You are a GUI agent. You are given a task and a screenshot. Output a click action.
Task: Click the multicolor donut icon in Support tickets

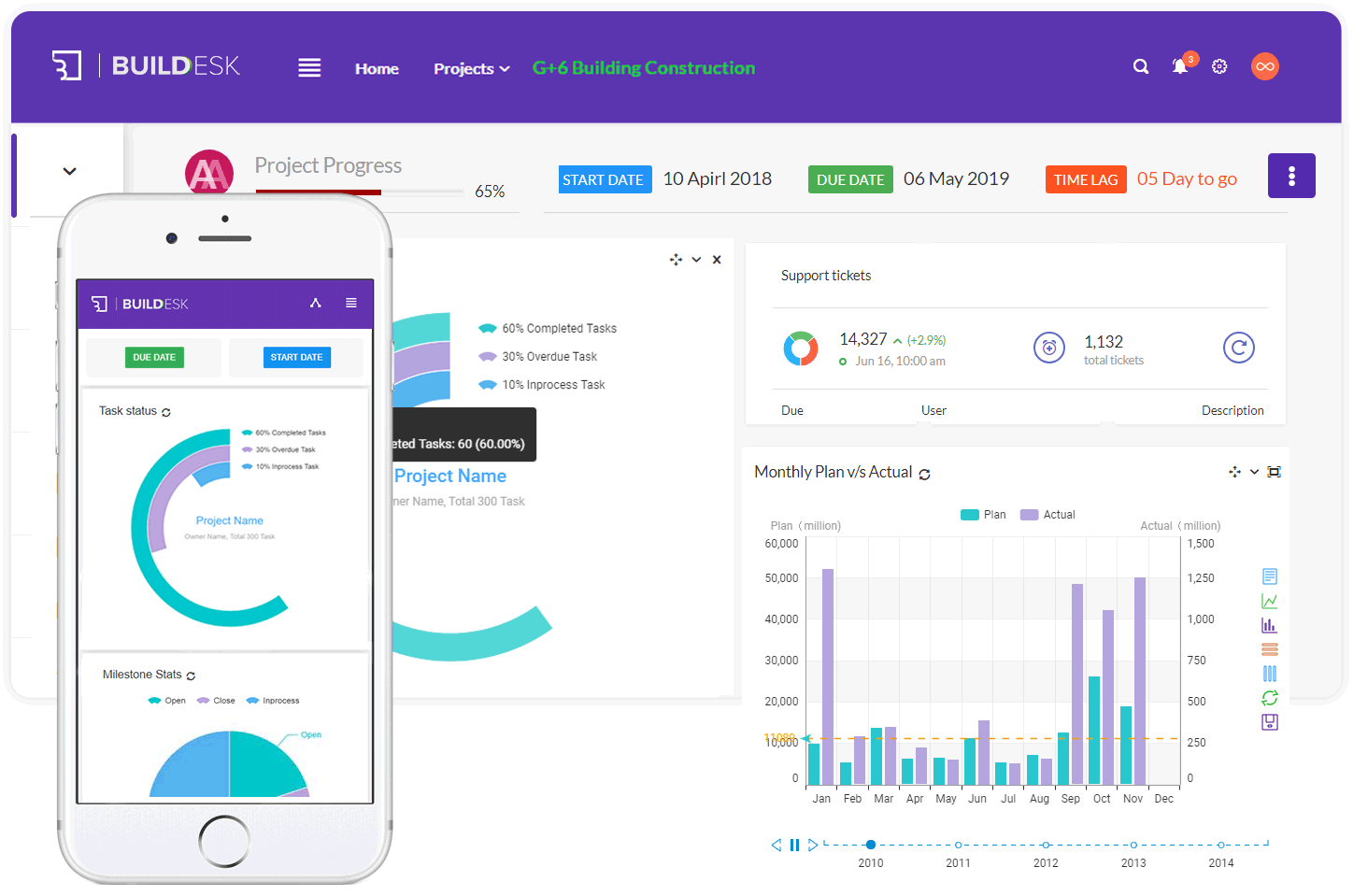click(801, 348)
